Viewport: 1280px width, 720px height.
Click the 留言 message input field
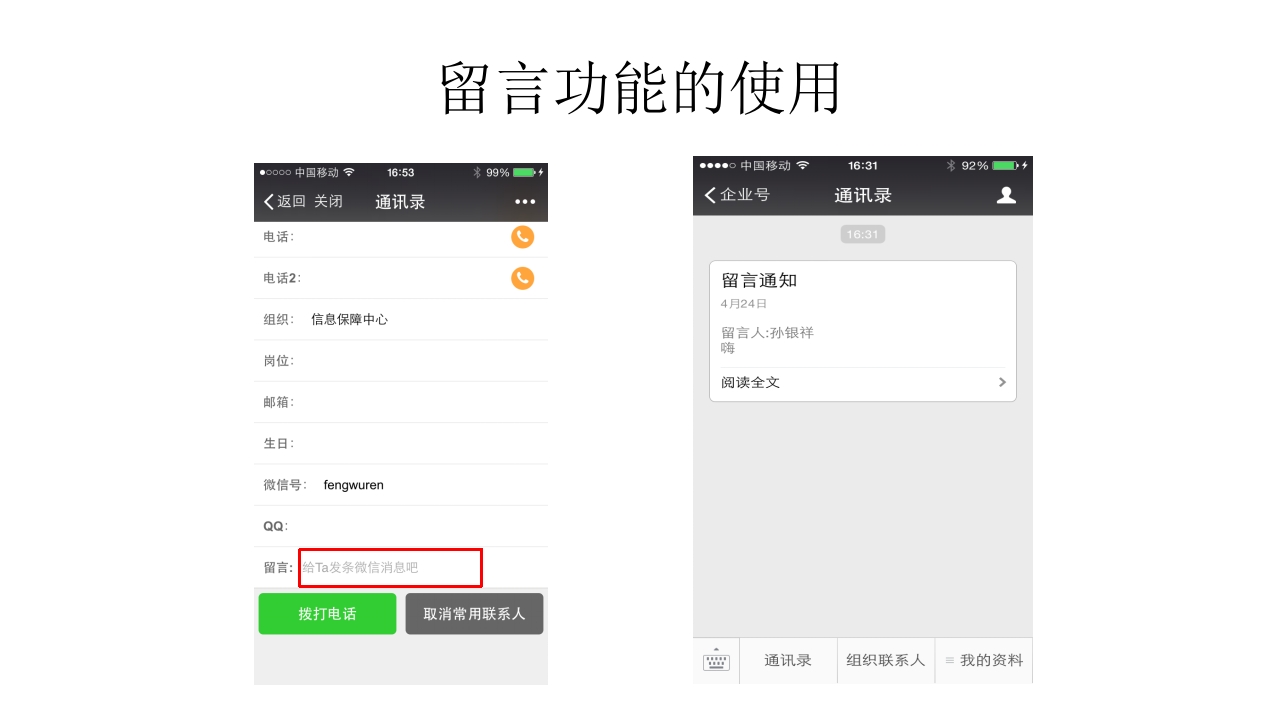click(x=390, y=567)
